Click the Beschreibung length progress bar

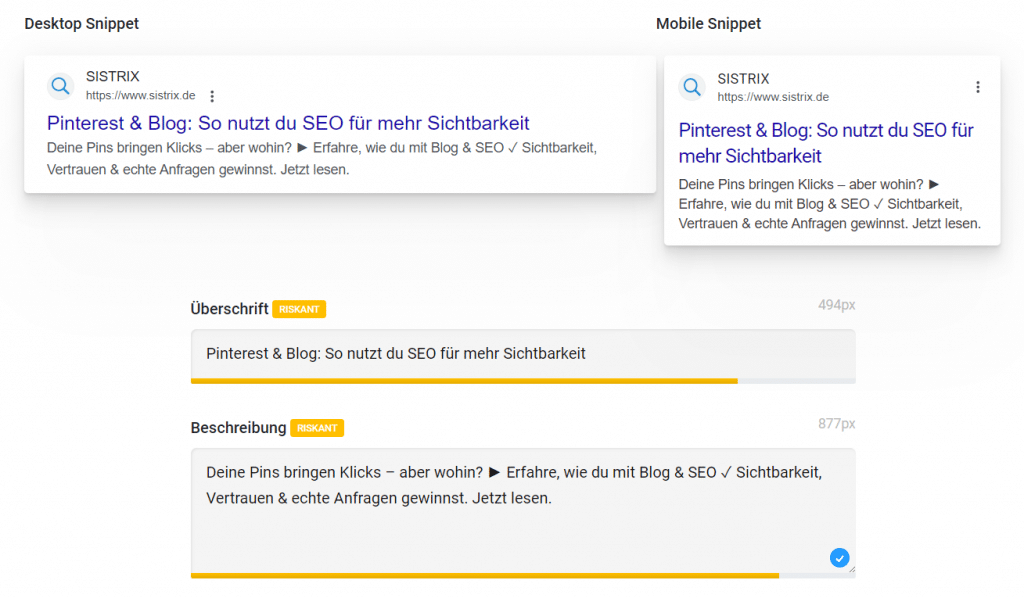(x=522, y=575)
